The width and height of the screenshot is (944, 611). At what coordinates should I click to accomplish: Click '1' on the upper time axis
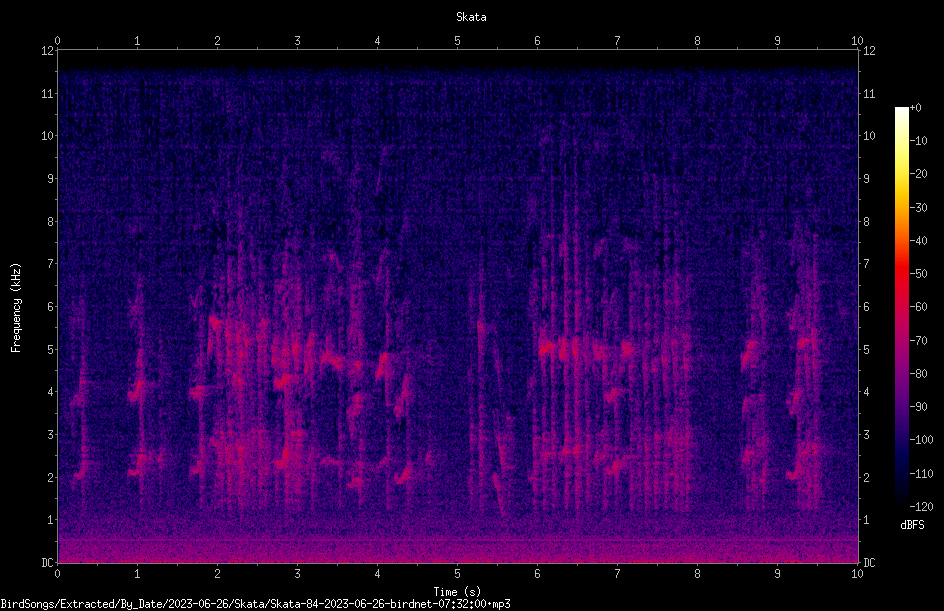137,41
